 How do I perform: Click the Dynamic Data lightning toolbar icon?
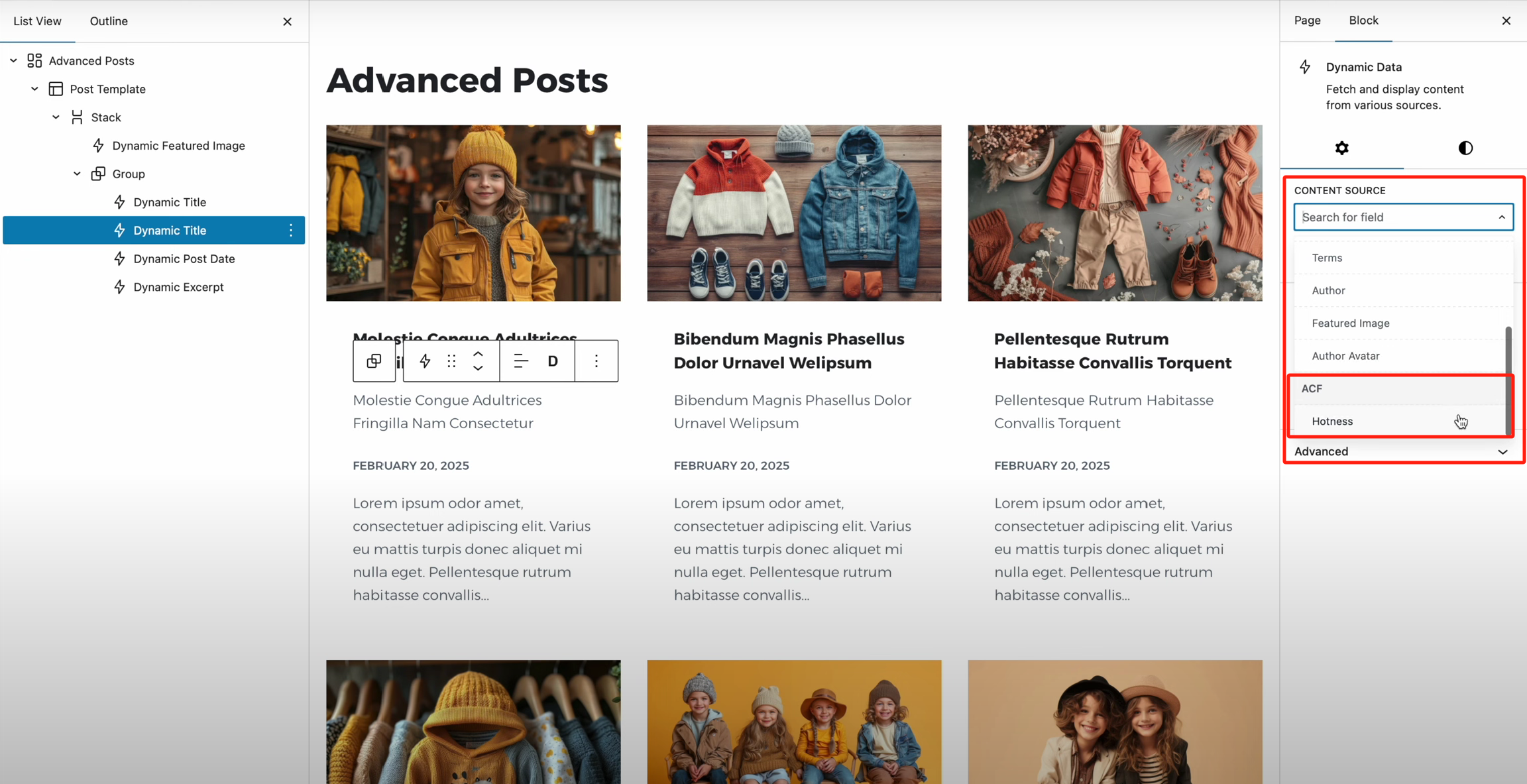[425, 361]
